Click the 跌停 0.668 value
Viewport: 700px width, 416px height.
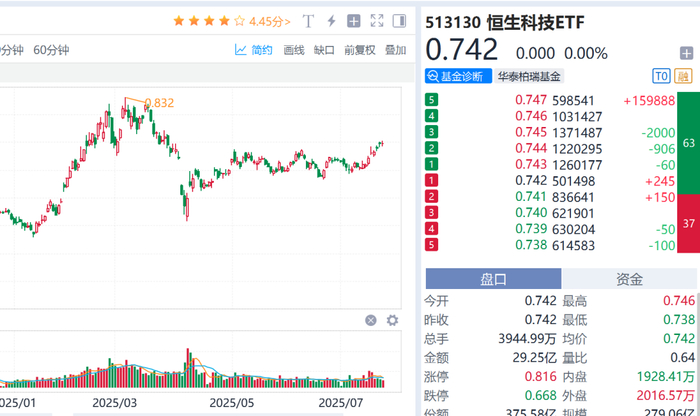(541, 395)
